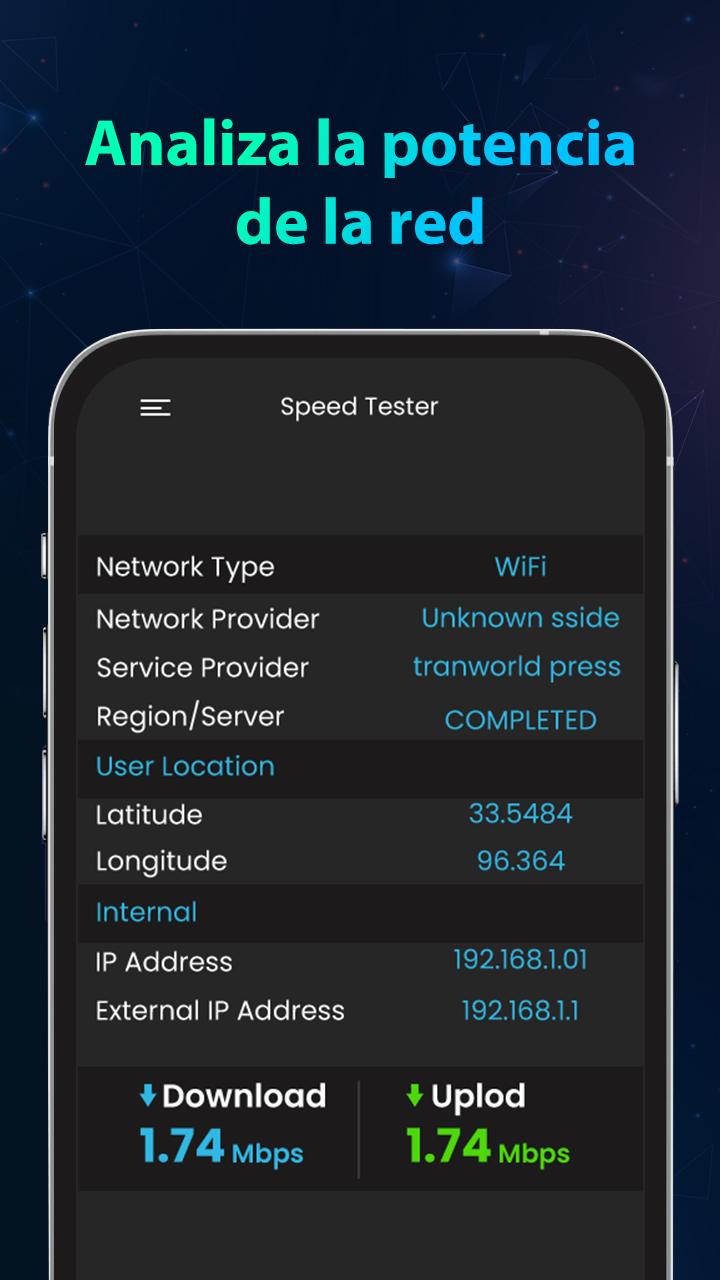Tap the WiFi network type value
Image resolution: width=720 pixels, height=1280 pixels.
[520, 567]
